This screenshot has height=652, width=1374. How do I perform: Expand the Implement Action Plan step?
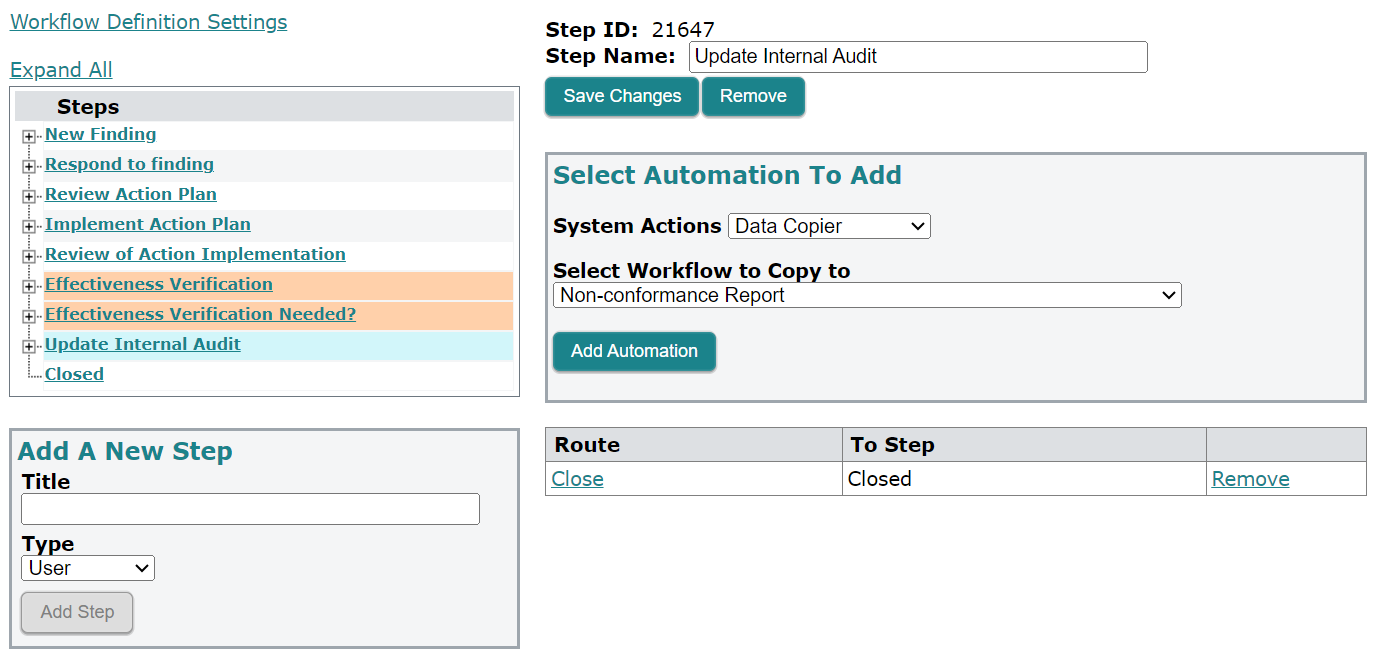[29, 225]
